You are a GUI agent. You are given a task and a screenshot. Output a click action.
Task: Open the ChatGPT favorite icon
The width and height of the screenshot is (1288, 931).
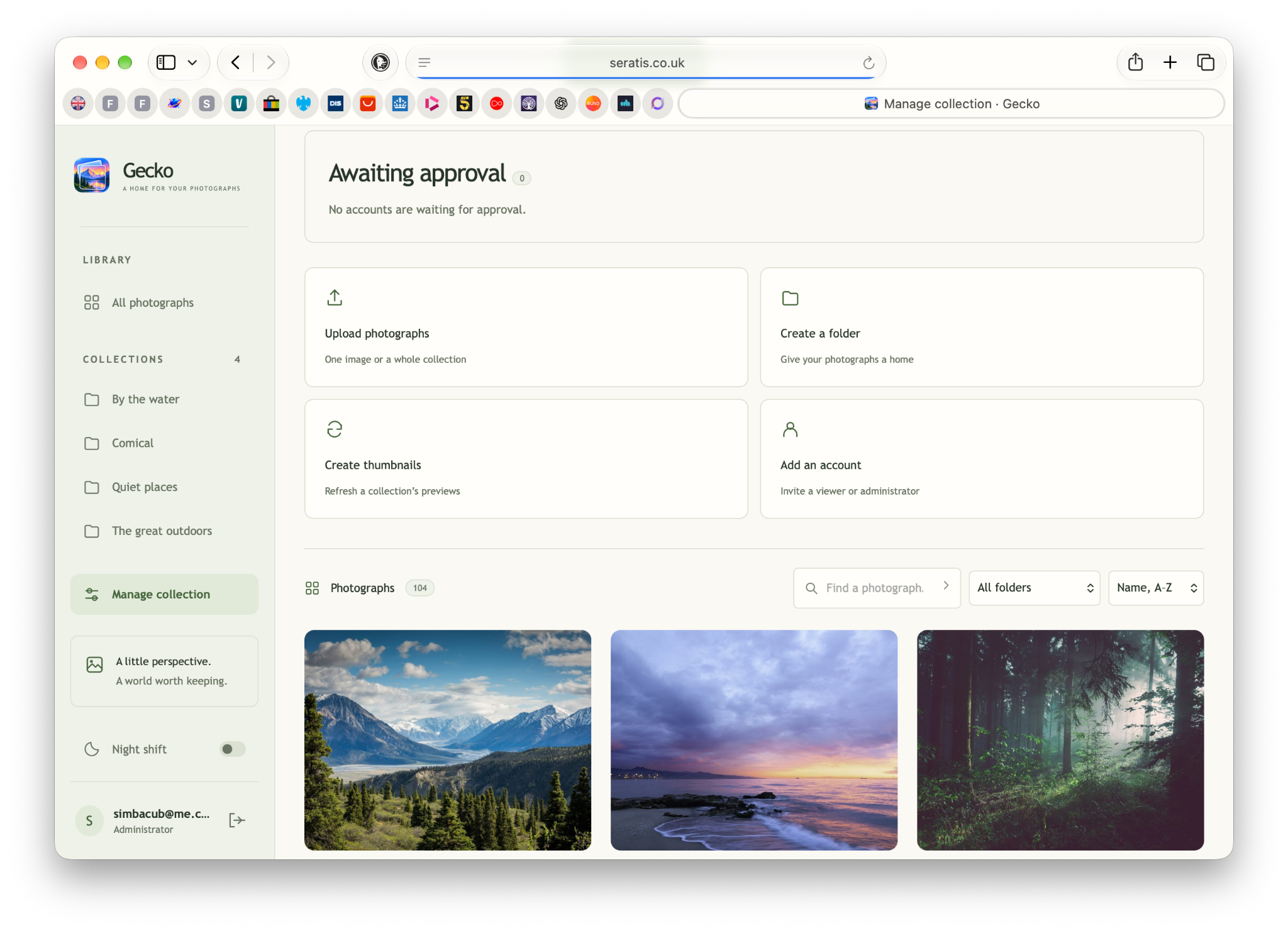pyautogui.click(x=561, y=103)
